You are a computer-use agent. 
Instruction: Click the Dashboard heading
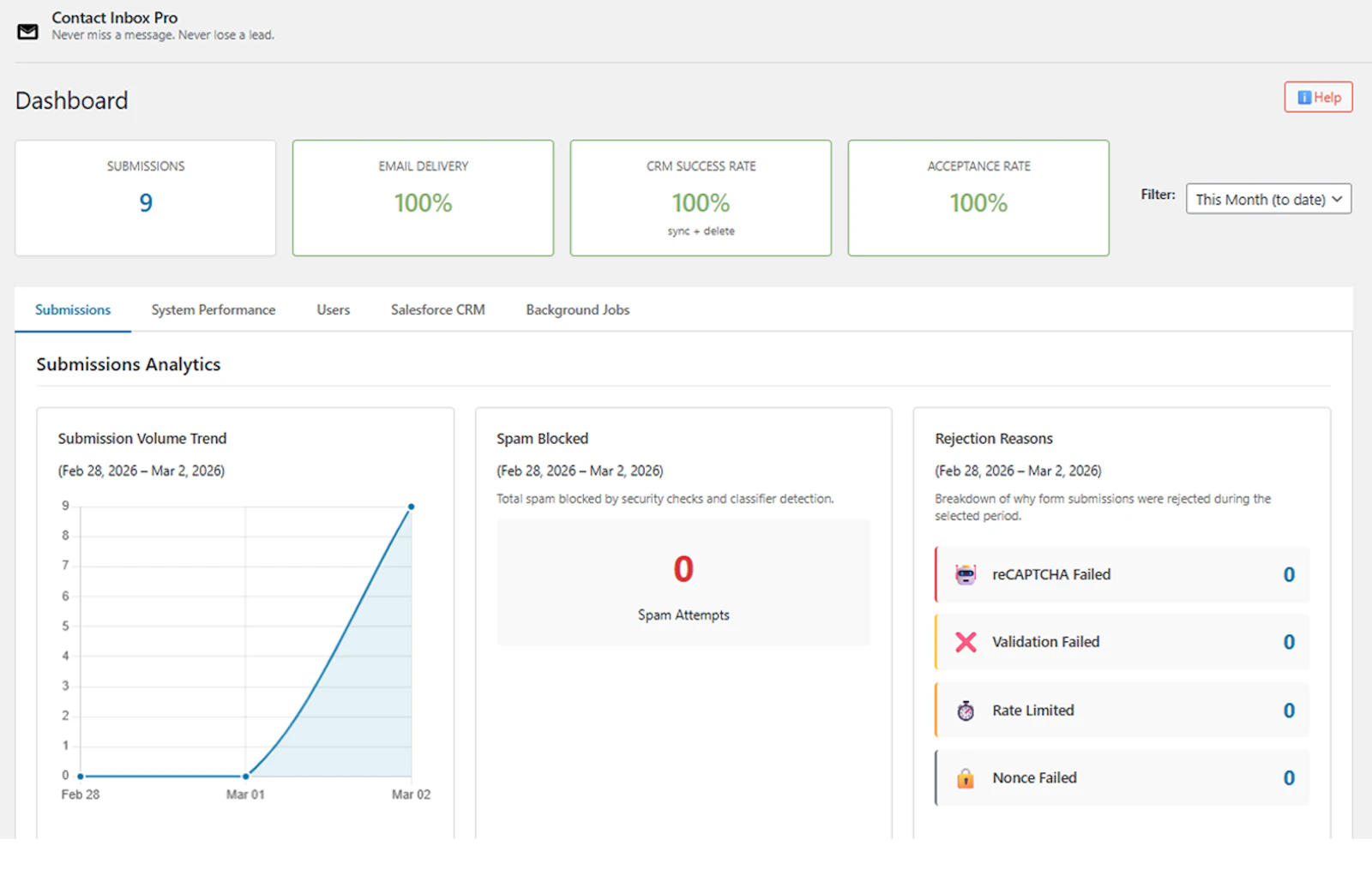click(72, 100)
